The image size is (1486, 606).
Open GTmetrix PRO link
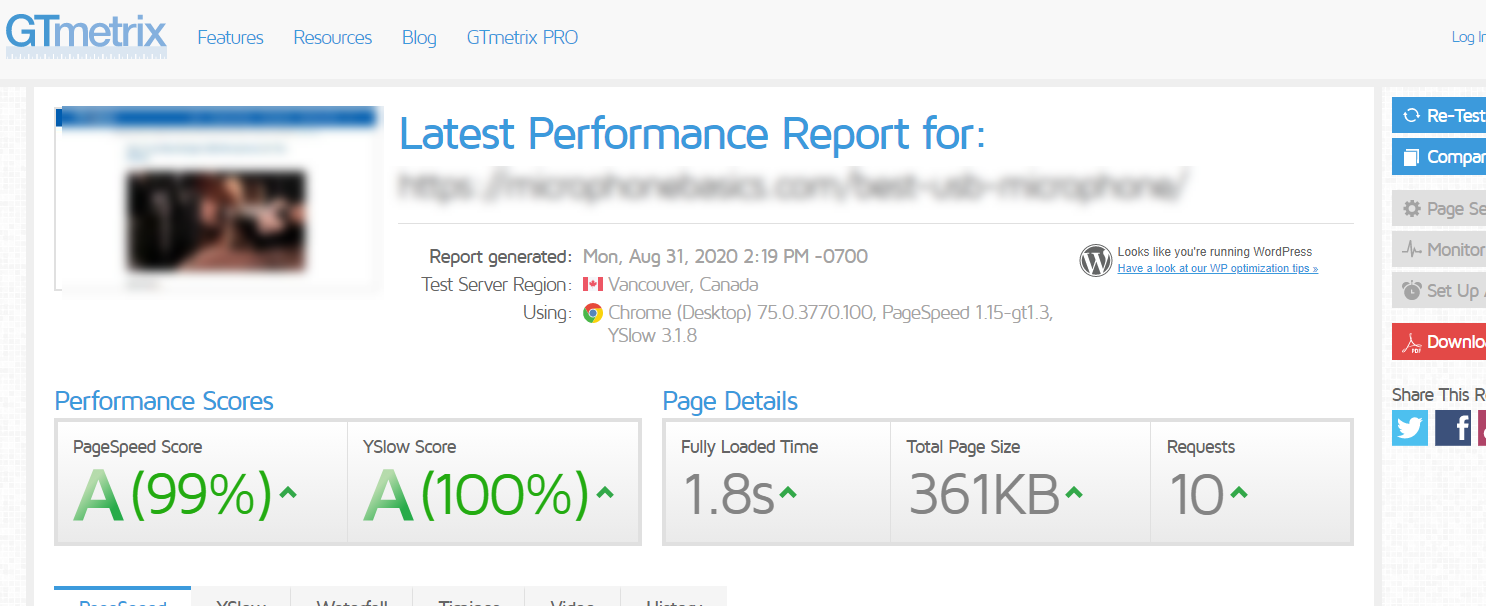tap(522, 38)
